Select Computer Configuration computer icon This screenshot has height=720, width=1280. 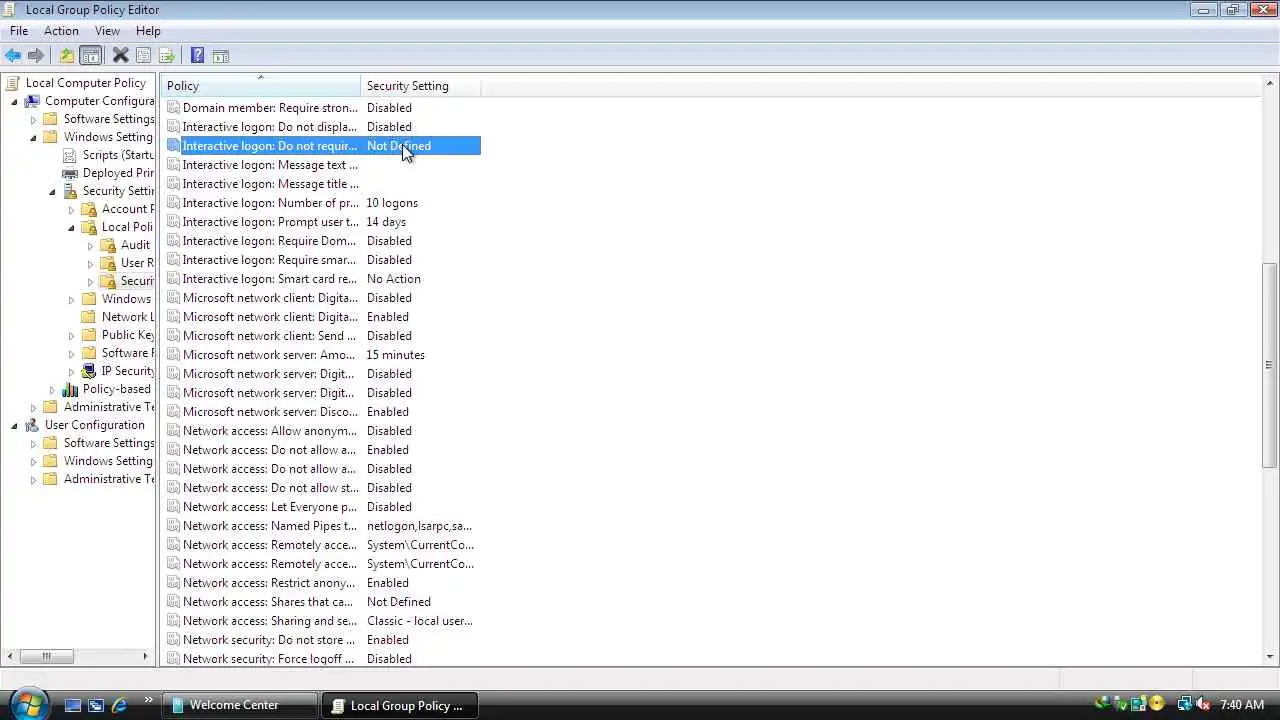pos(32,101)
